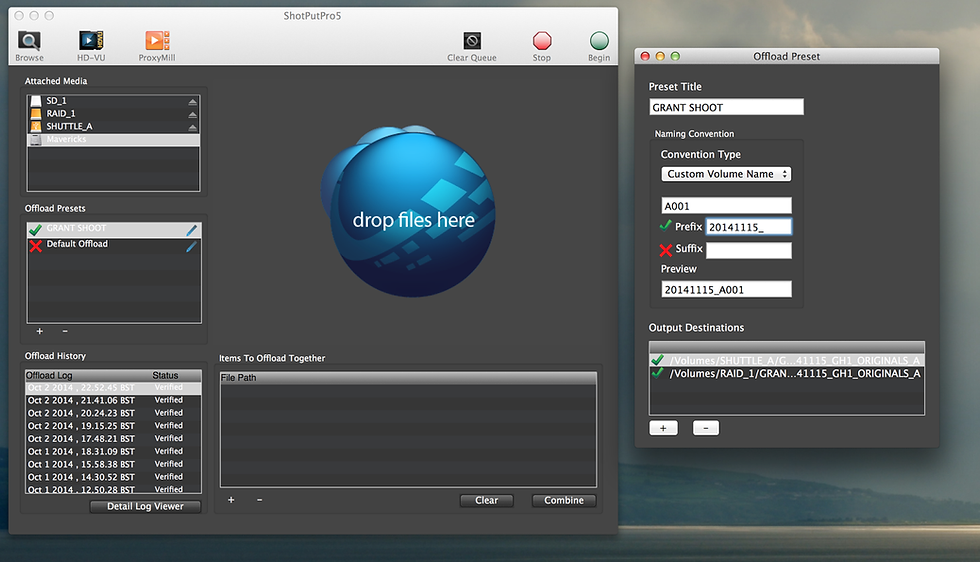Add an output destination
Image resolution: width=980 pixels, height=562 pixels.
(x=663, y=428)
